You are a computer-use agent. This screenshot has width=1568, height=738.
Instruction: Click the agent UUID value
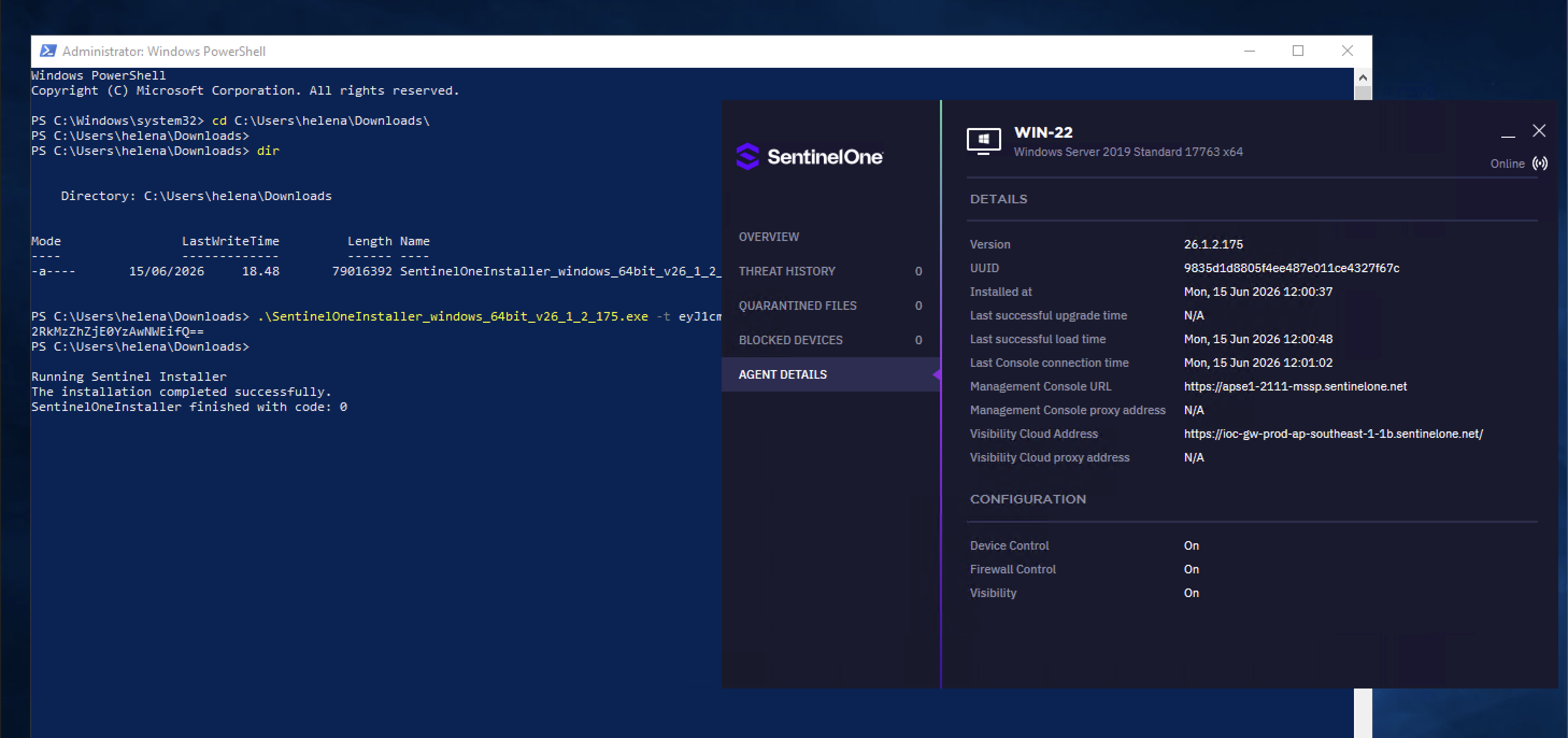click(1291, 268)
